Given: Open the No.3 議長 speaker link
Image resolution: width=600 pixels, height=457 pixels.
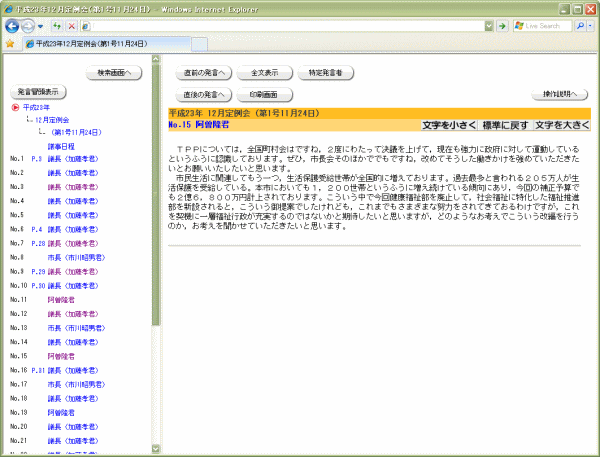Looking at the screenshot, I should tap(73, 187).
